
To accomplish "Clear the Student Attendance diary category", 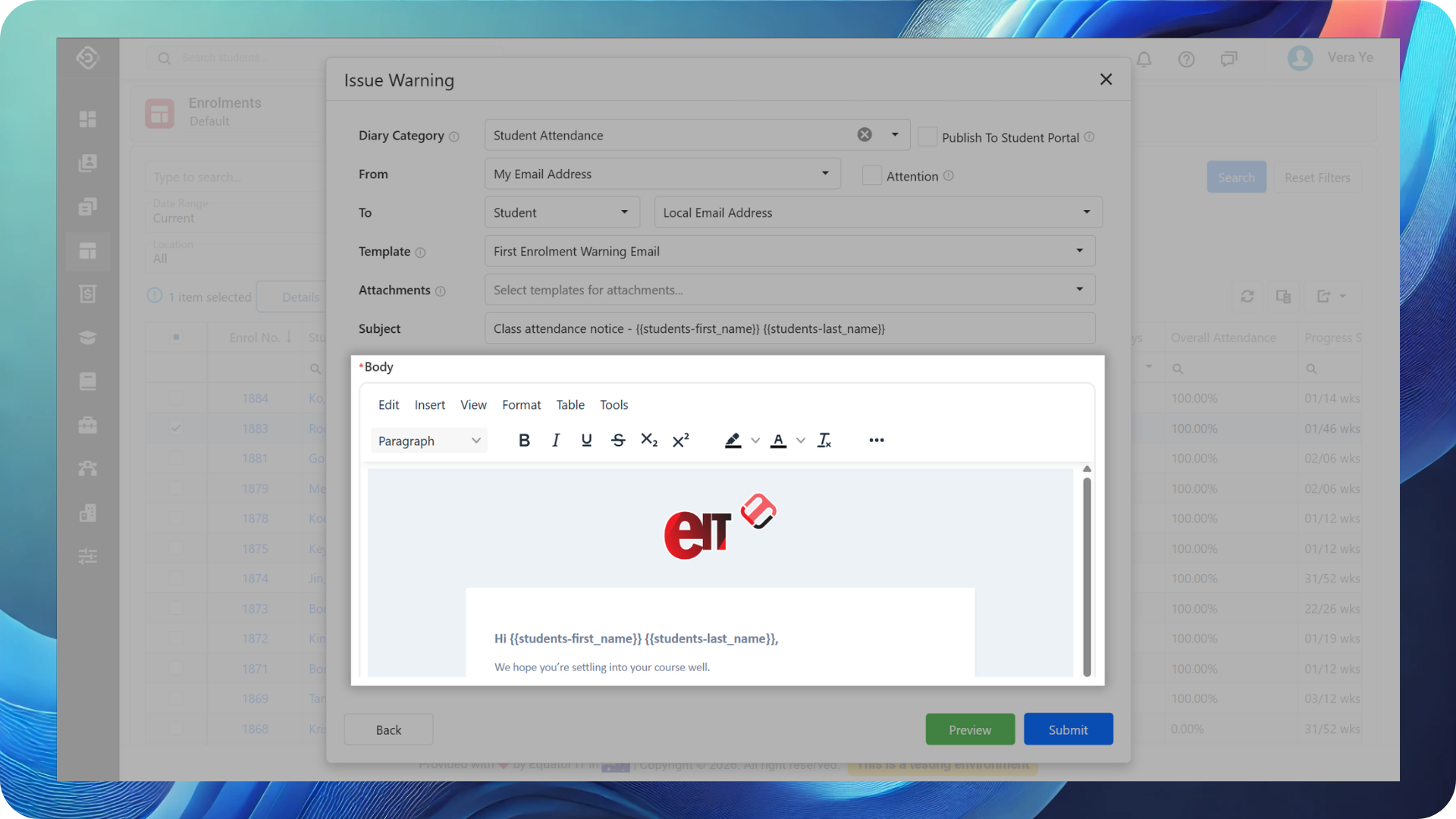I will click(x=864, y=135).
